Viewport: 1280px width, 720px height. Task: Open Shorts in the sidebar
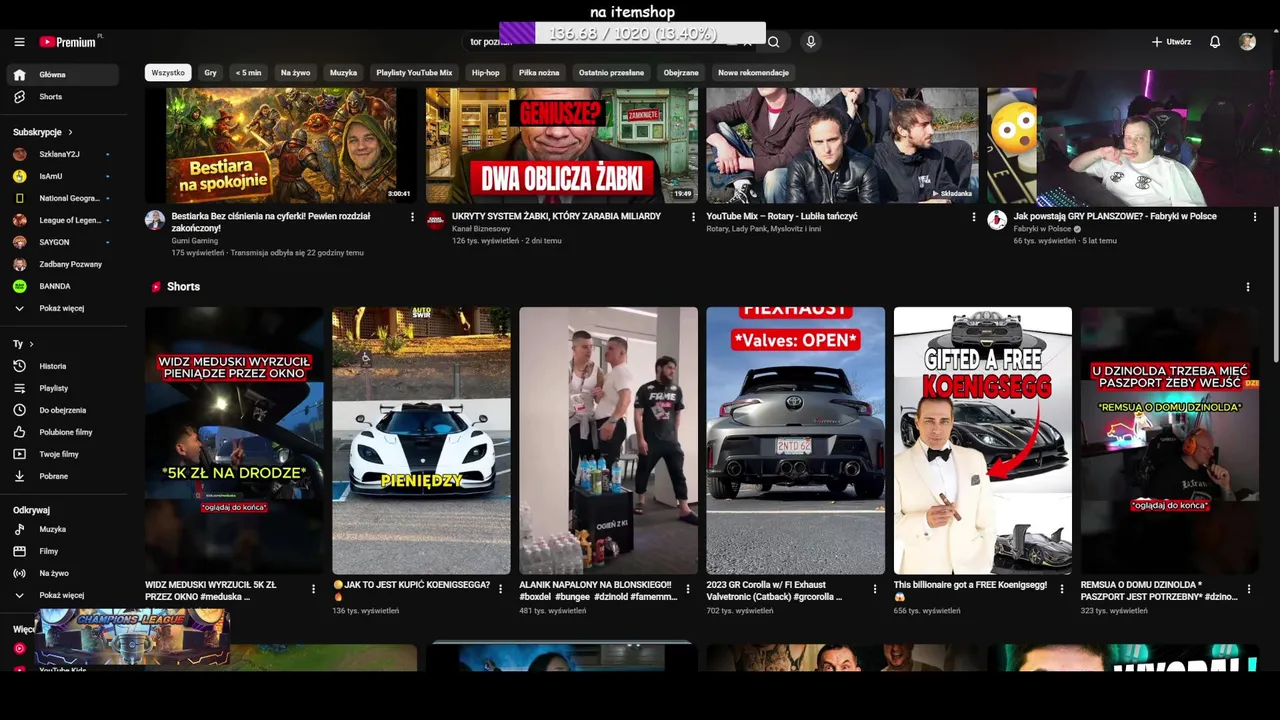pos(62,97)
